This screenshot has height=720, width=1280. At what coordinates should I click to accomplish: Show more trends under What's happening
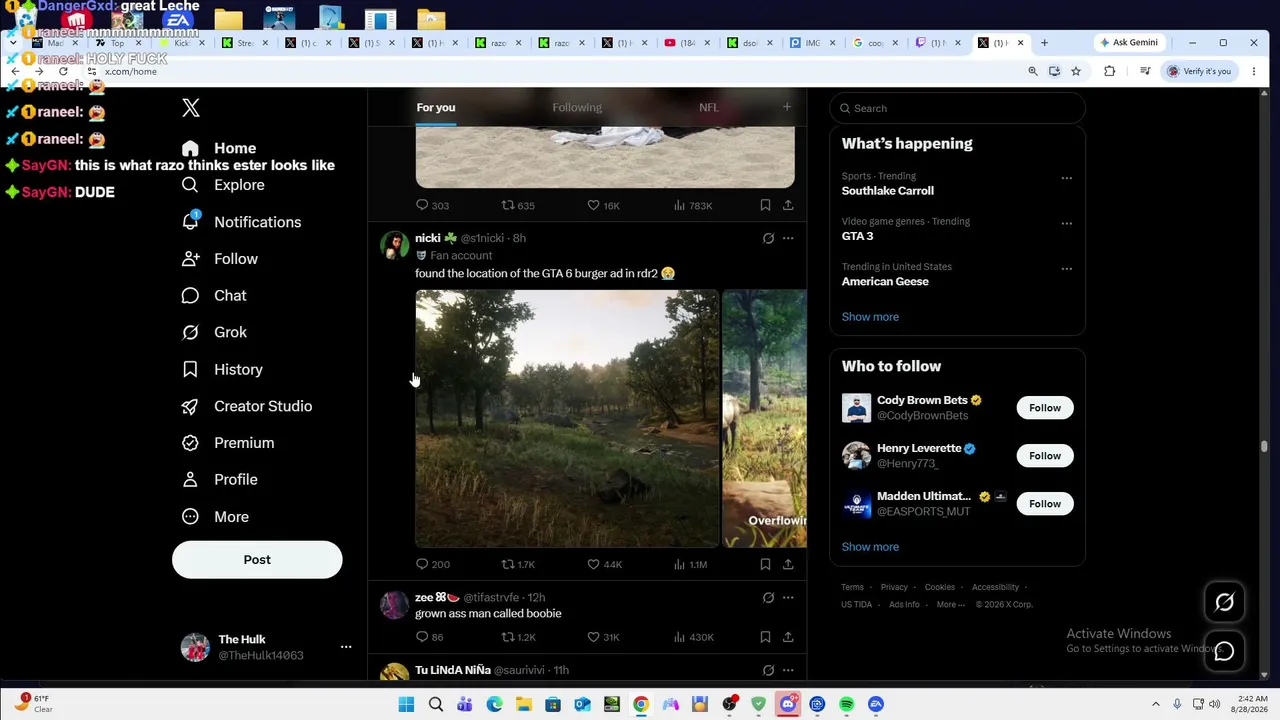(x=870, y=317)
